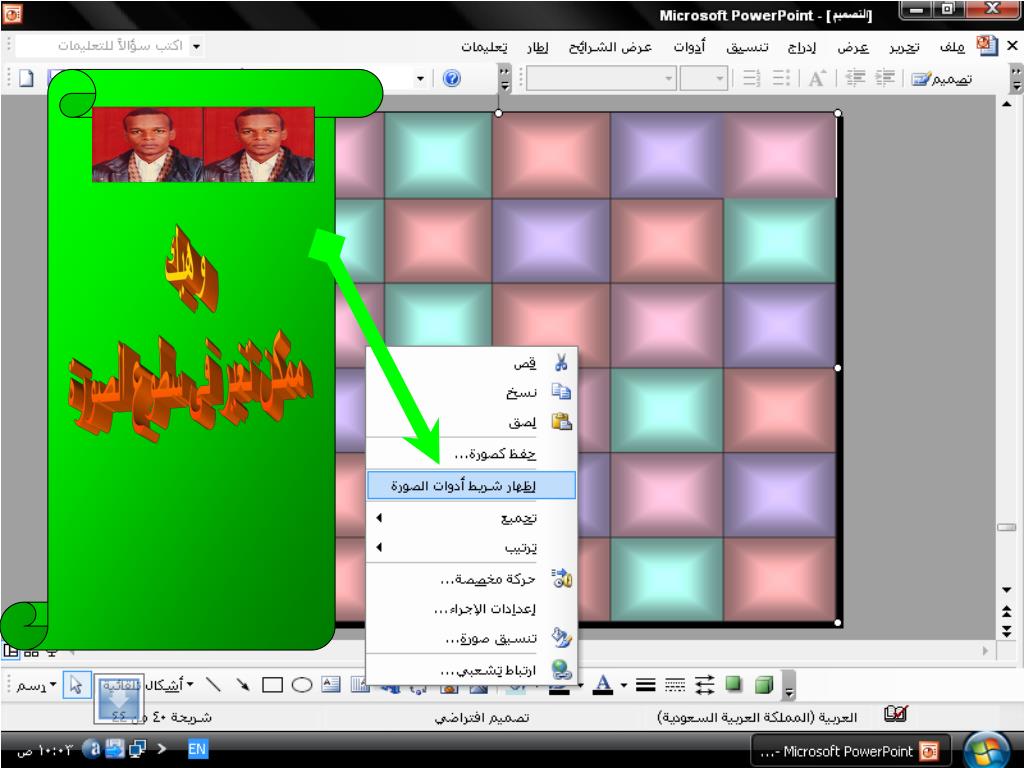This screenshot has width=1024, height=768.
Task: Select the Arrow drawing tool
Action: (x=243, y=684)
